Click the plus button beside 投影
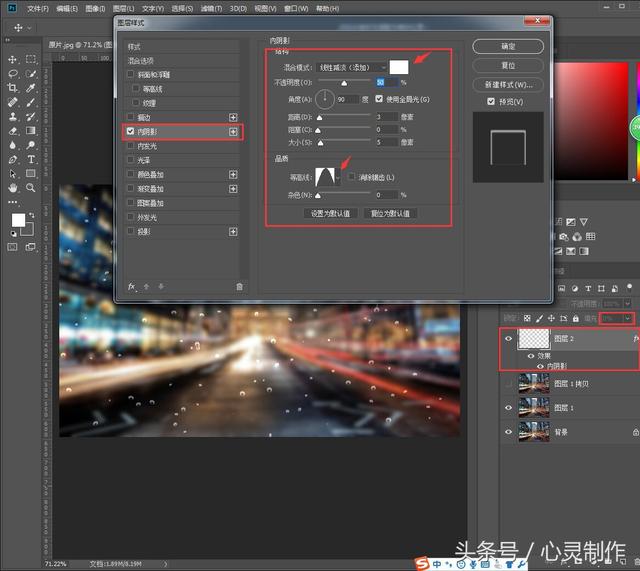This screenshot has height=571, width=640. tap(233, 232)
